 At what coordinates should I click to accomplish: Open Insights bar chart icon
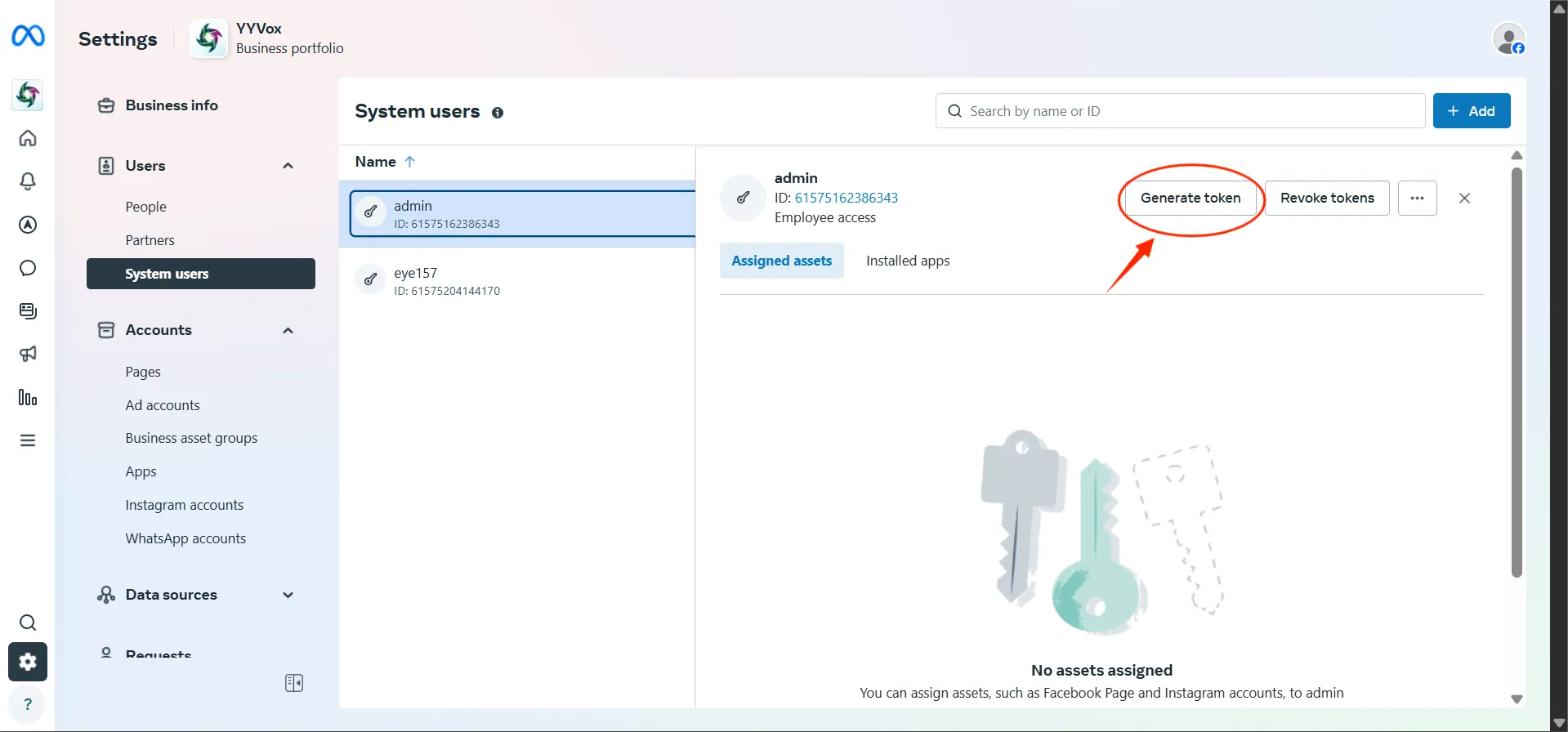point(28,398)
